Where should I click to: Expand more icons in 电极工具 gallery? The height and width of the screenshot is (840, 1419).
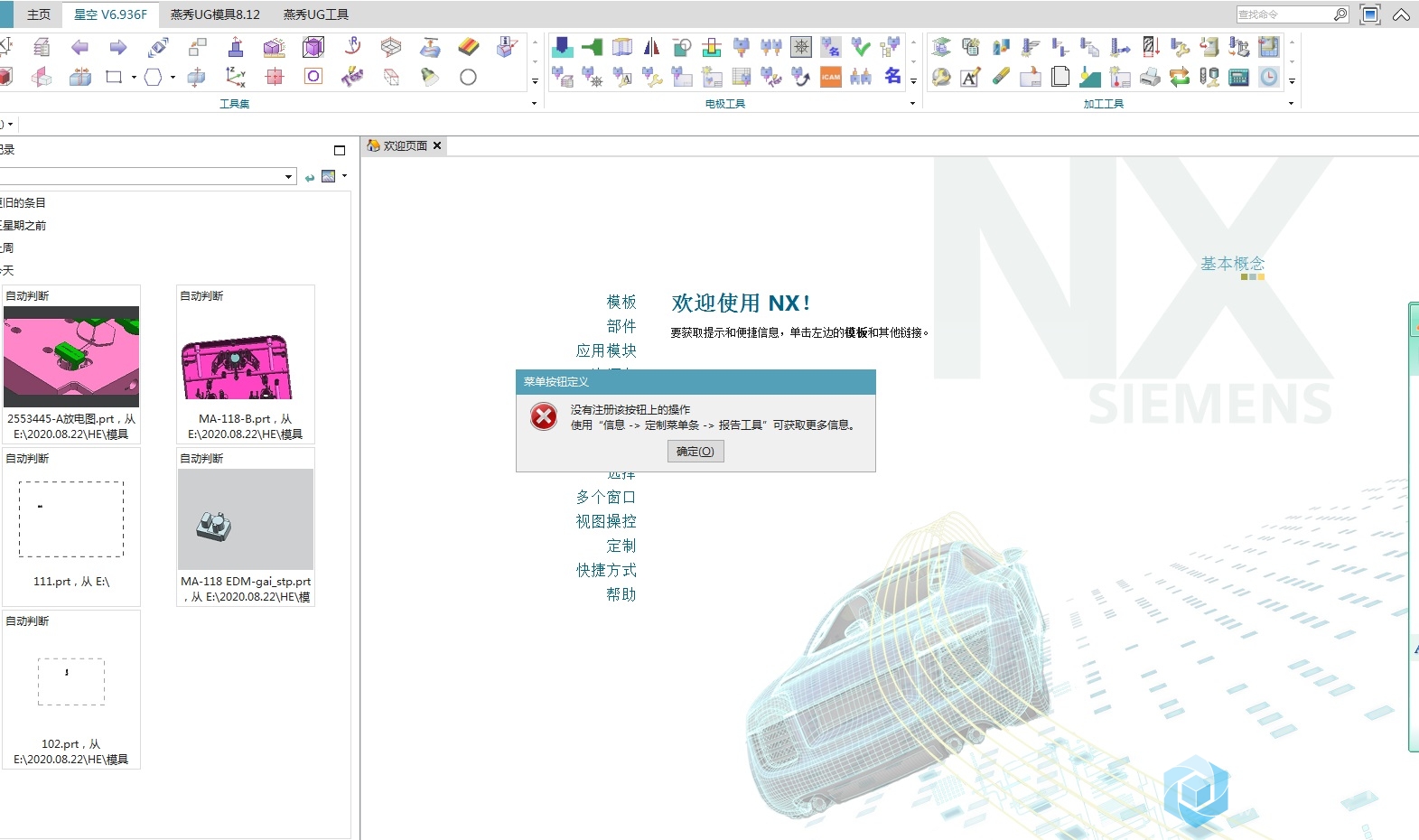(x=913, y=81)
